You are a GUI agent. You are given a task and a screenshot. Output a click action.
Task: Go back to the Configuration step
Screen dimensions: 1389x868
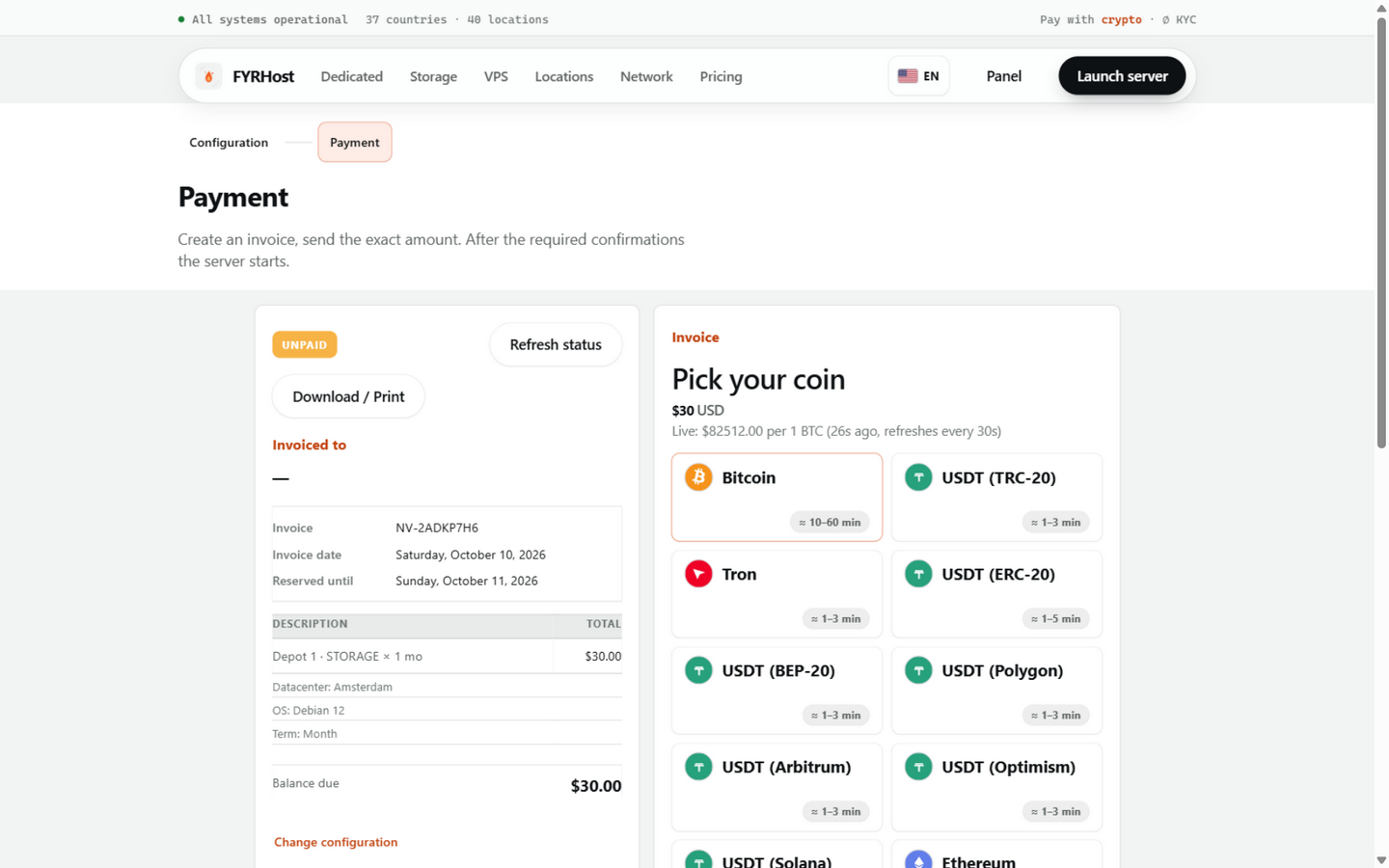pyautogui.click(x=229, y=142)
